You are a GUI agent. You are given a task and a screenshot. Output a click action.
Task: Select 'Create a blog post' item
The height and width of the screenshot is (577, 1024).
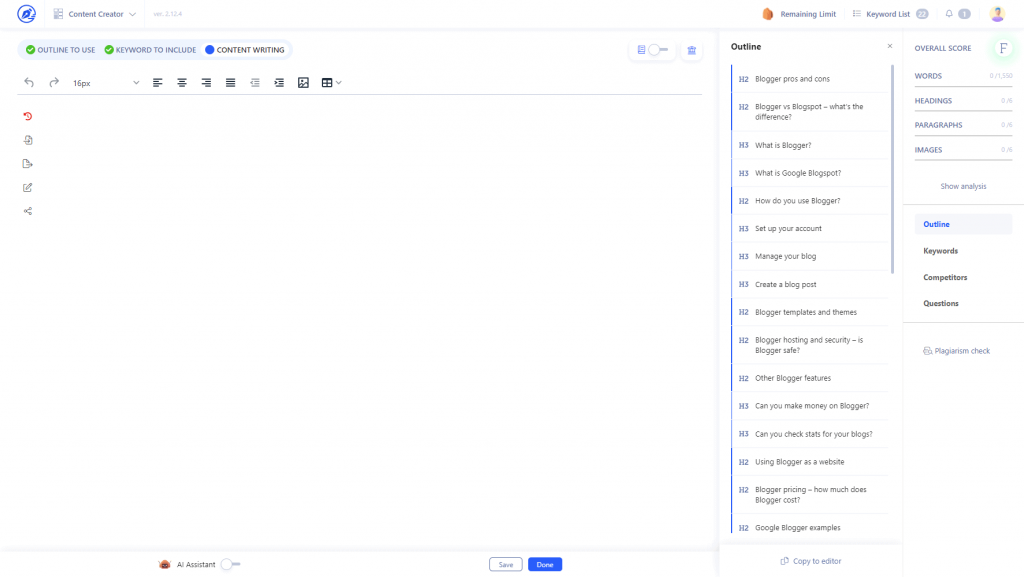(x=810, y=285)
